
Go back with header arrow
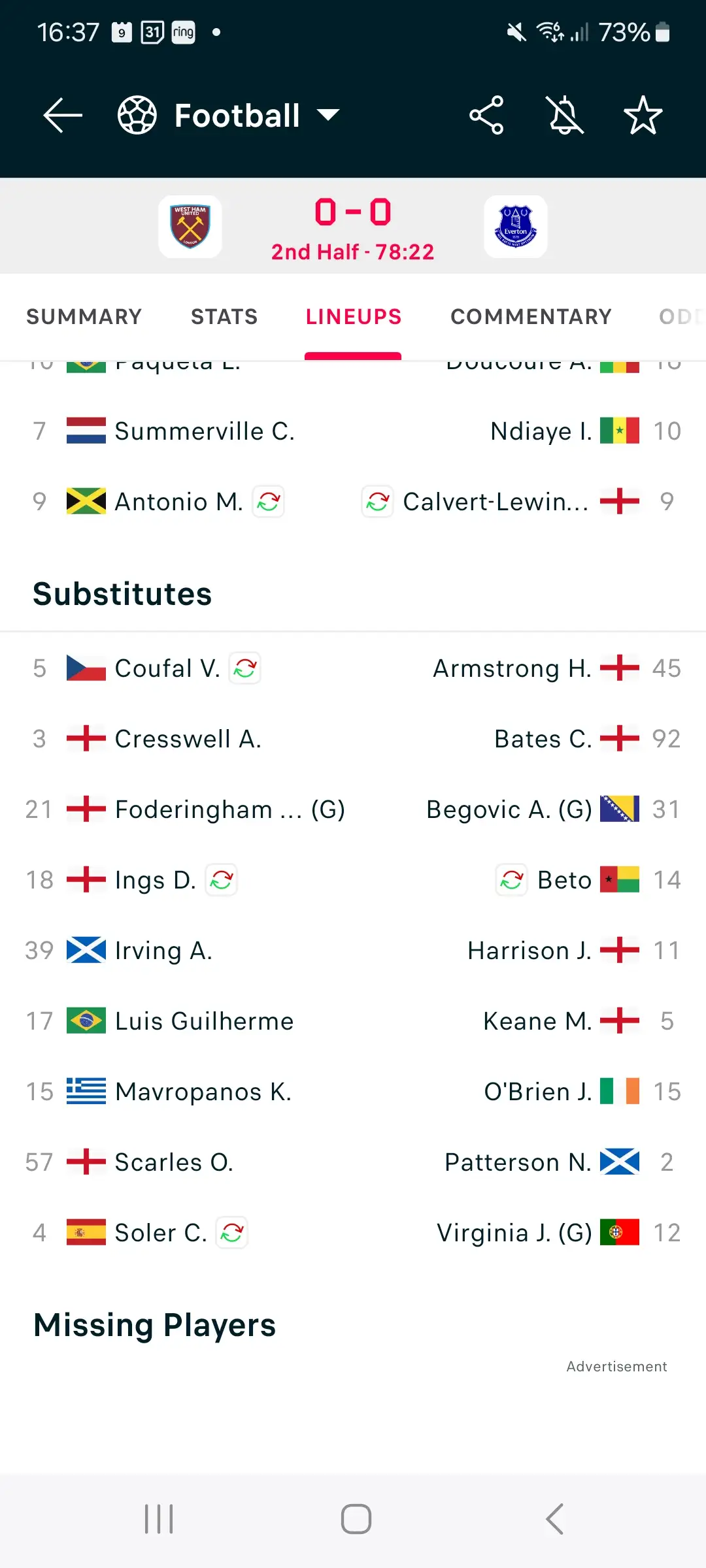pos(63,115)
